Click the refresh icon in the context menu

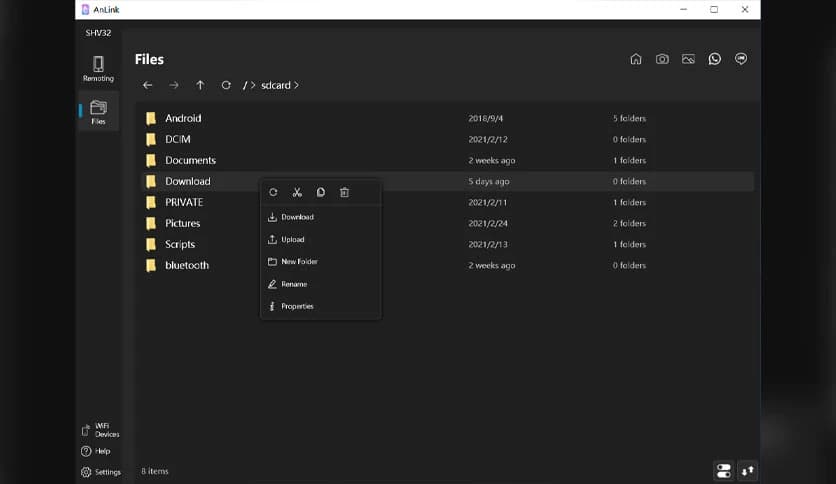click(x=273, y=192)
